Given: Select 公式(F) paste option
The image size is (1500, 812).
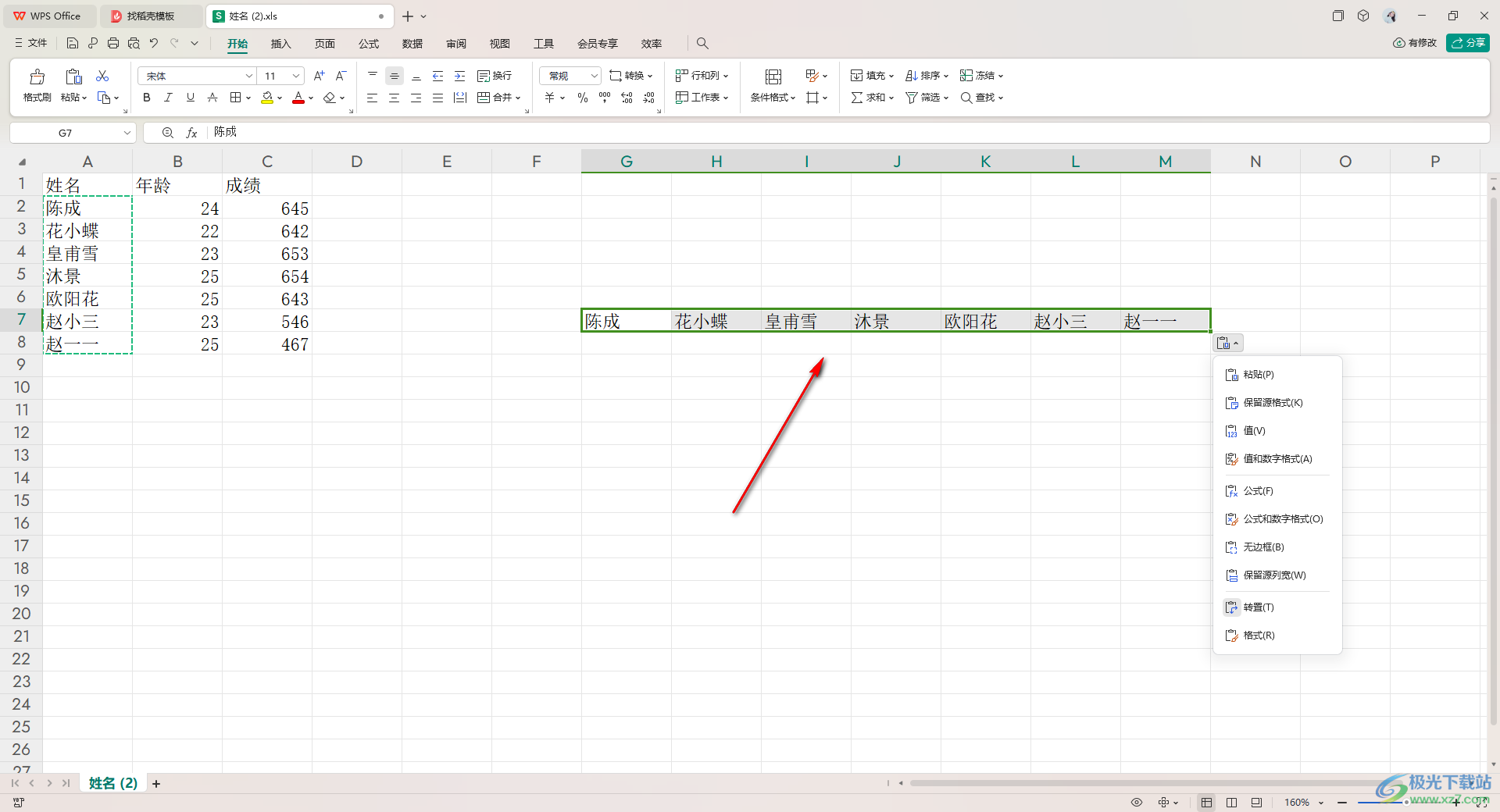Looking at the screenshot, I should coord(1277,491).
